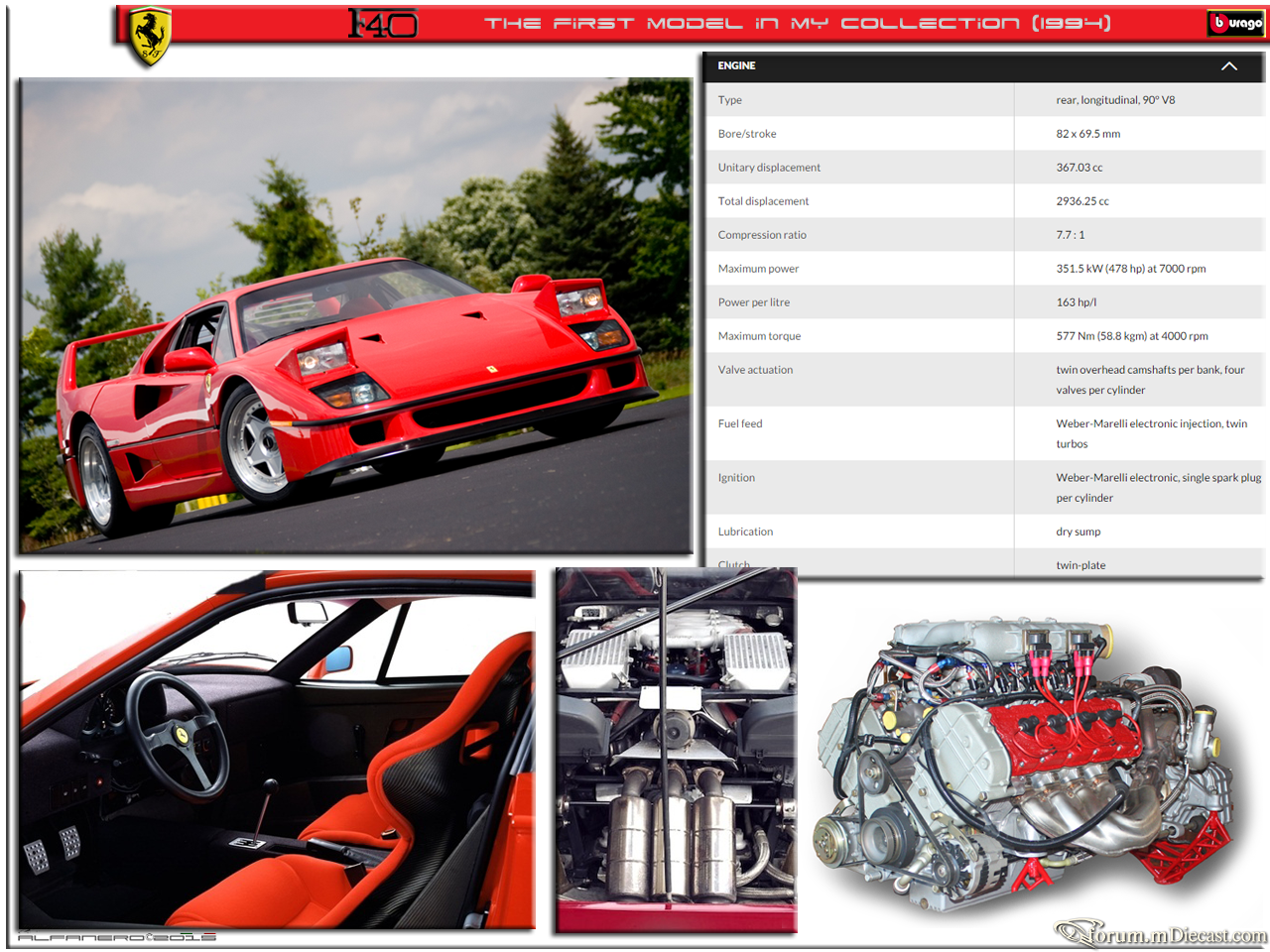1270x952 pixels.
Task: Open the engine bay exhaust photo
Action: coord(676,750)
